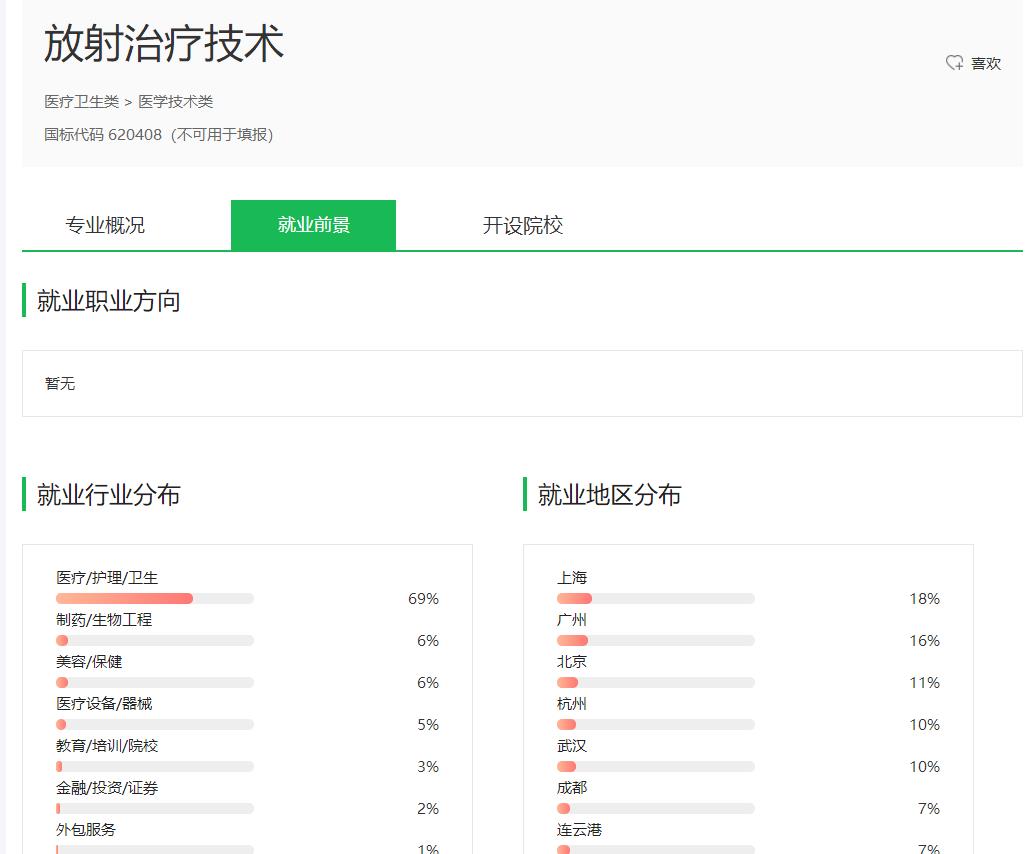
Task: Click the 杭州 percentage bar
Action: click(x=655, y=724)
